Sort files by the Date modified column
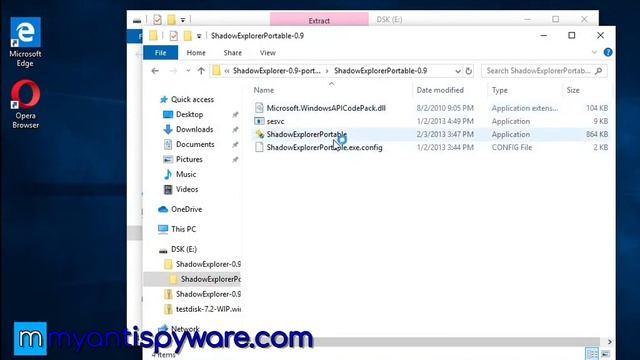 click(440, 90)
